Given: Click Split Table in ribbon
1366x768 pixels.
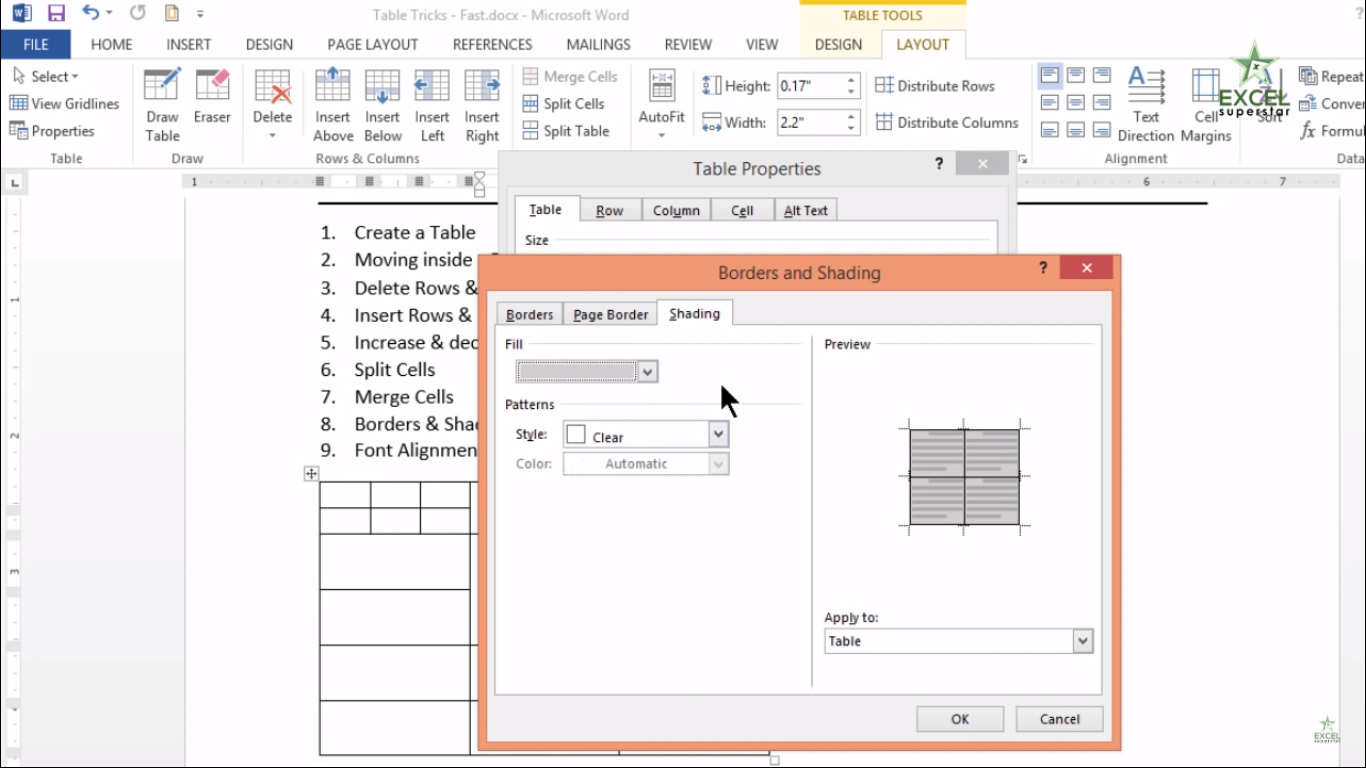Looking at the screenshot, I should (x=566, y=130).
